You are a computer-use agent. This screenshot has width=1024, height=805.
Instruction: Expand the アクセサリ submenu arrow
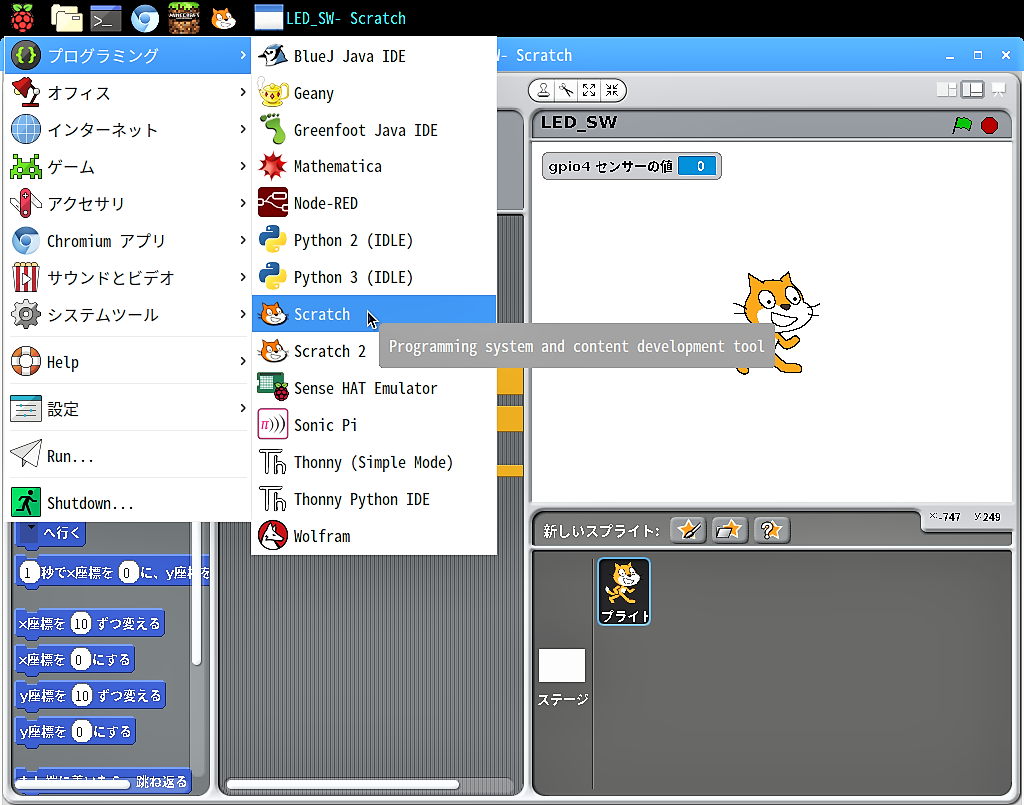(243, 203)
